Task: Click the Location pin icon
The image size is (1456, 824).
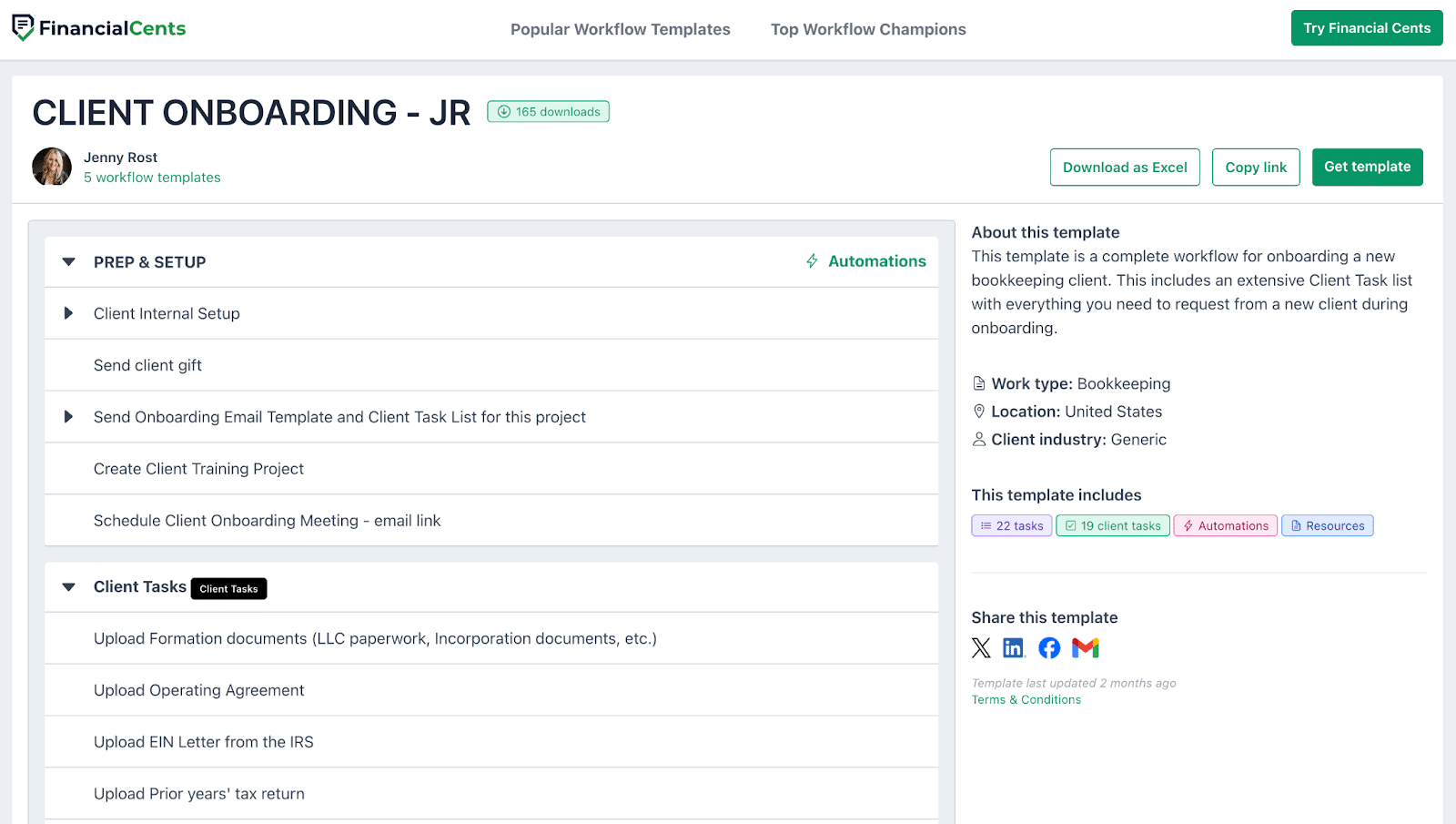Action: tap(979, 412)
